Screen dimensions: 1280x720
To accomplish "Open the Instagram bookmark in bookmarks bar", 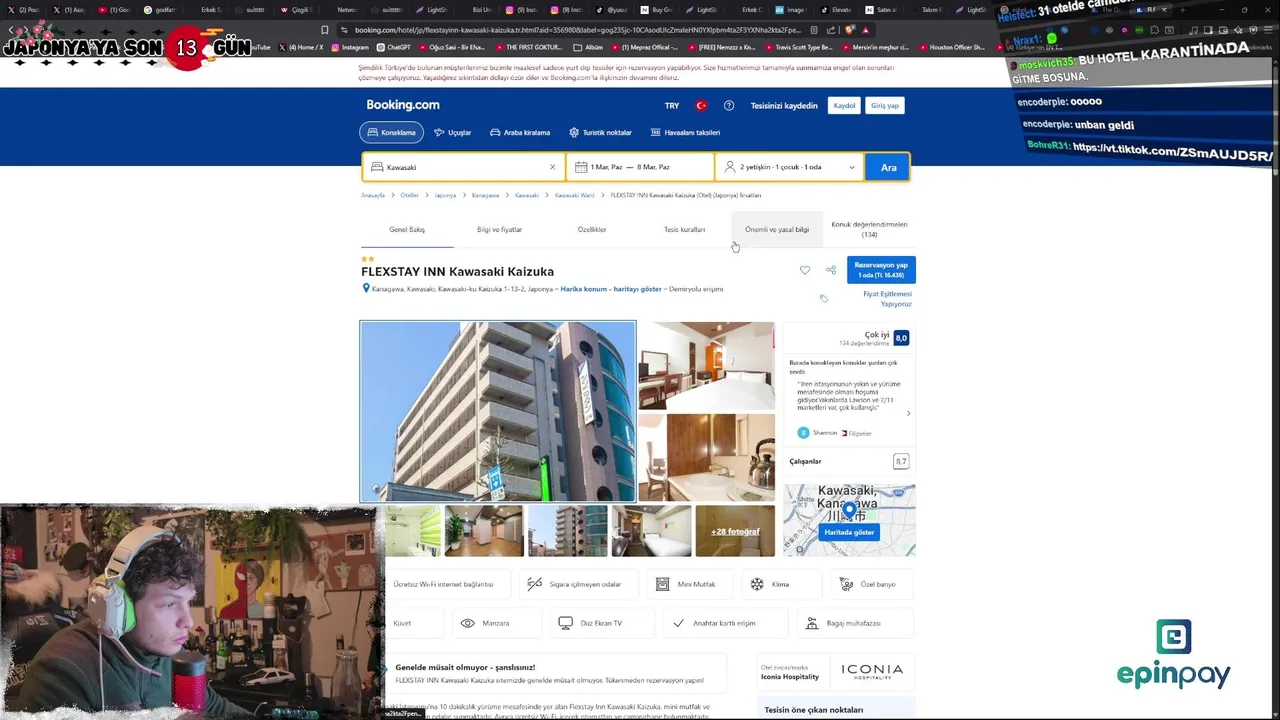I will pyautogui.click(x=349, y=47).
